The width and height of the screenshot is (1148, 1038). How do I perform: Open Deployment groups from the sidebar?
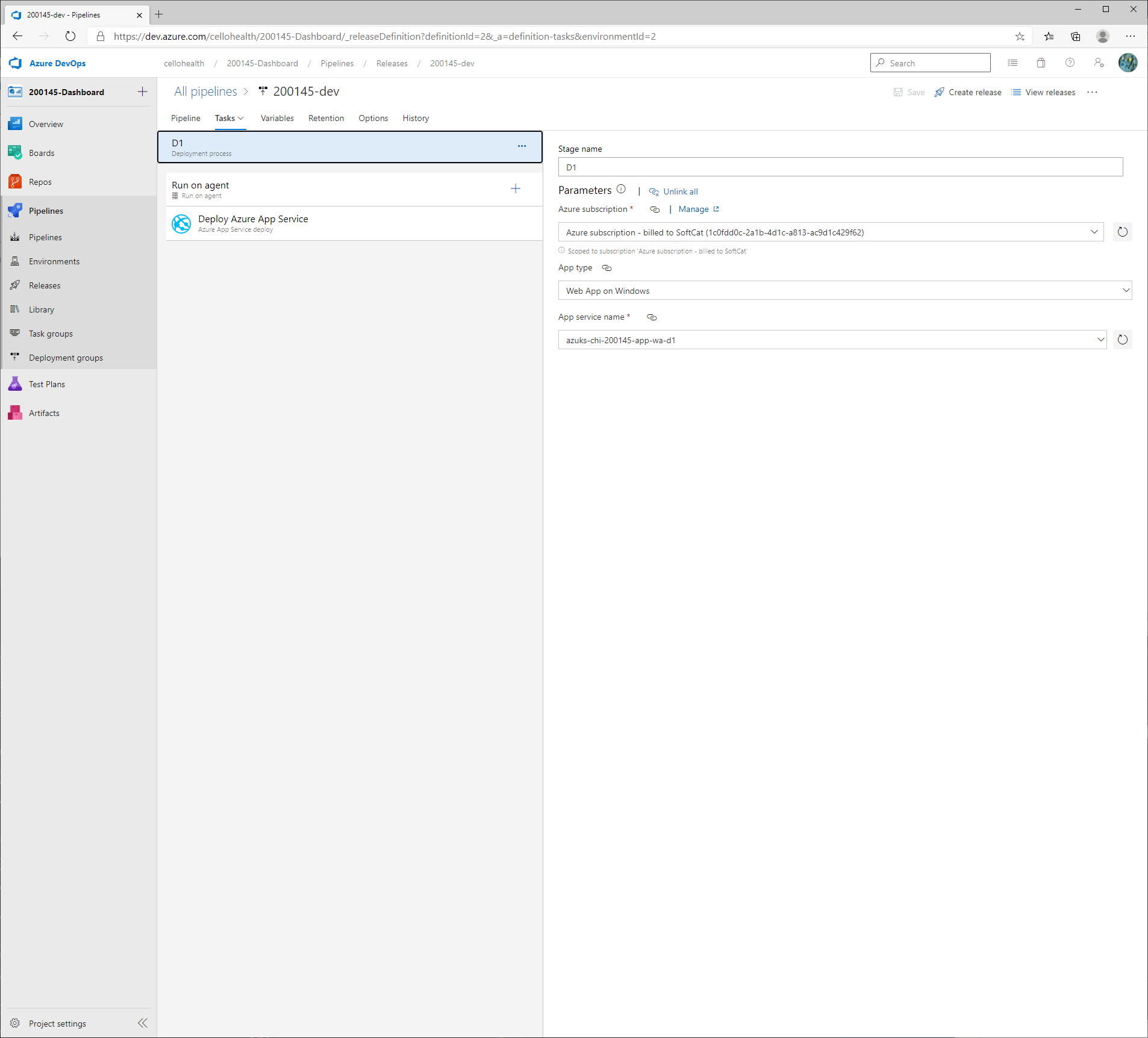pos(66,357)
